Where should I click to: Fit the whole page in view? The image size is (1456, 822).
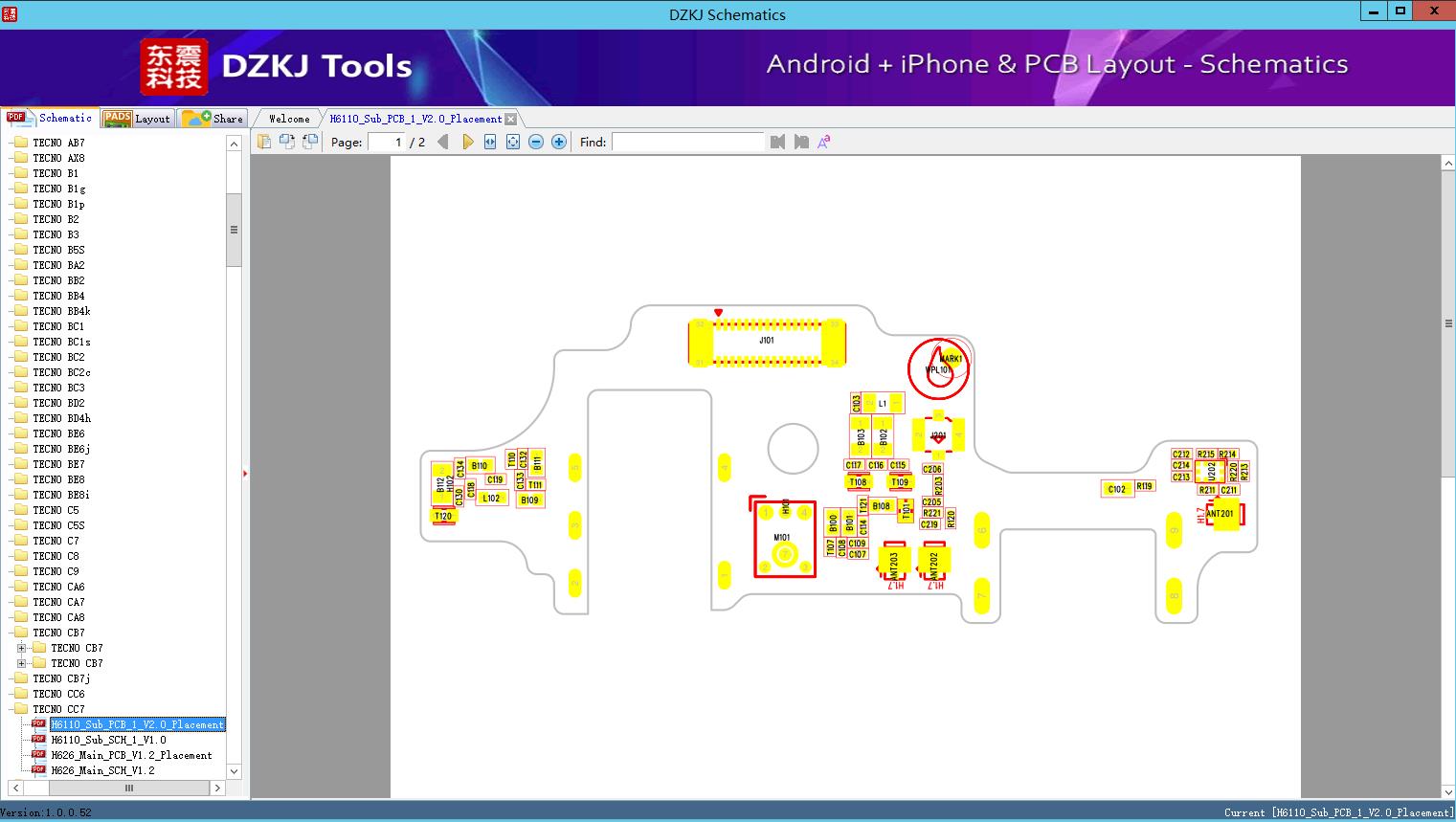[513, 142]
